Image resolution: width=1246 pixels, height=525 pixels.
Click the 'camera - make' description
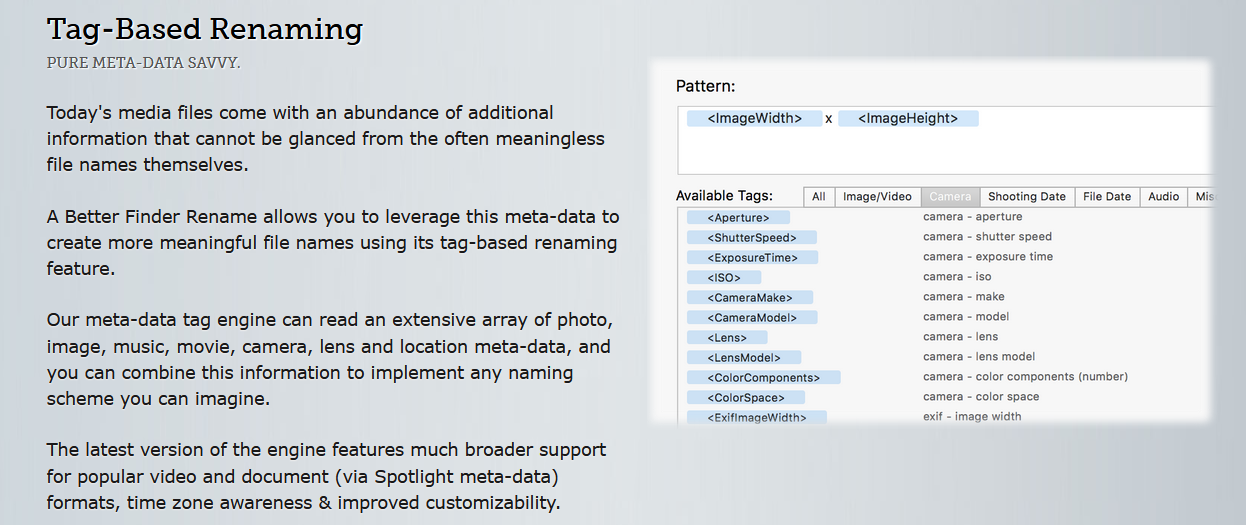[963, 297]
